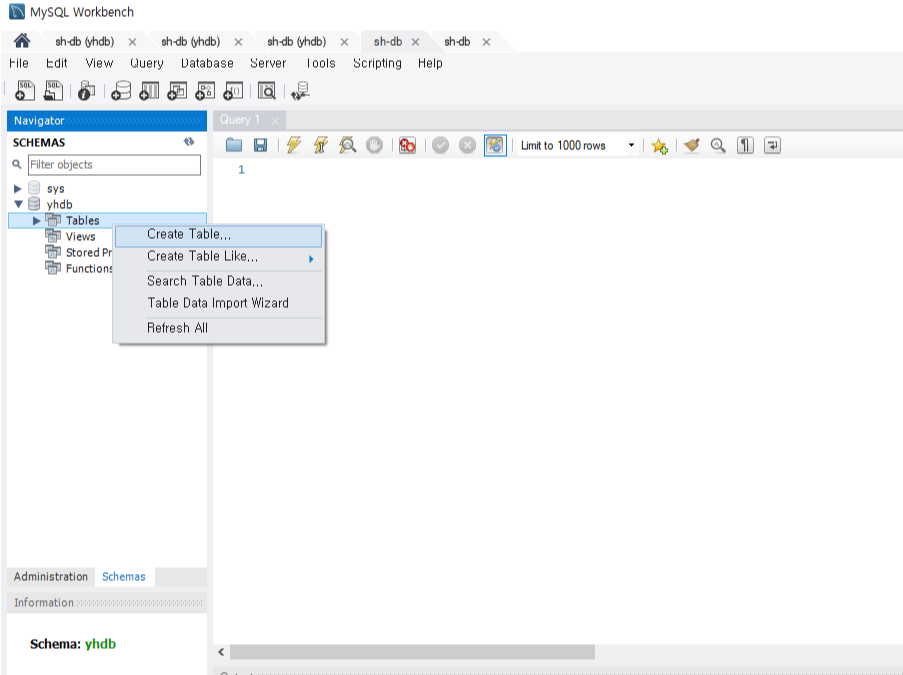This screenshot has width=903, height=675.
Task: Open a SQL script file icon
Action: point(54,90)
